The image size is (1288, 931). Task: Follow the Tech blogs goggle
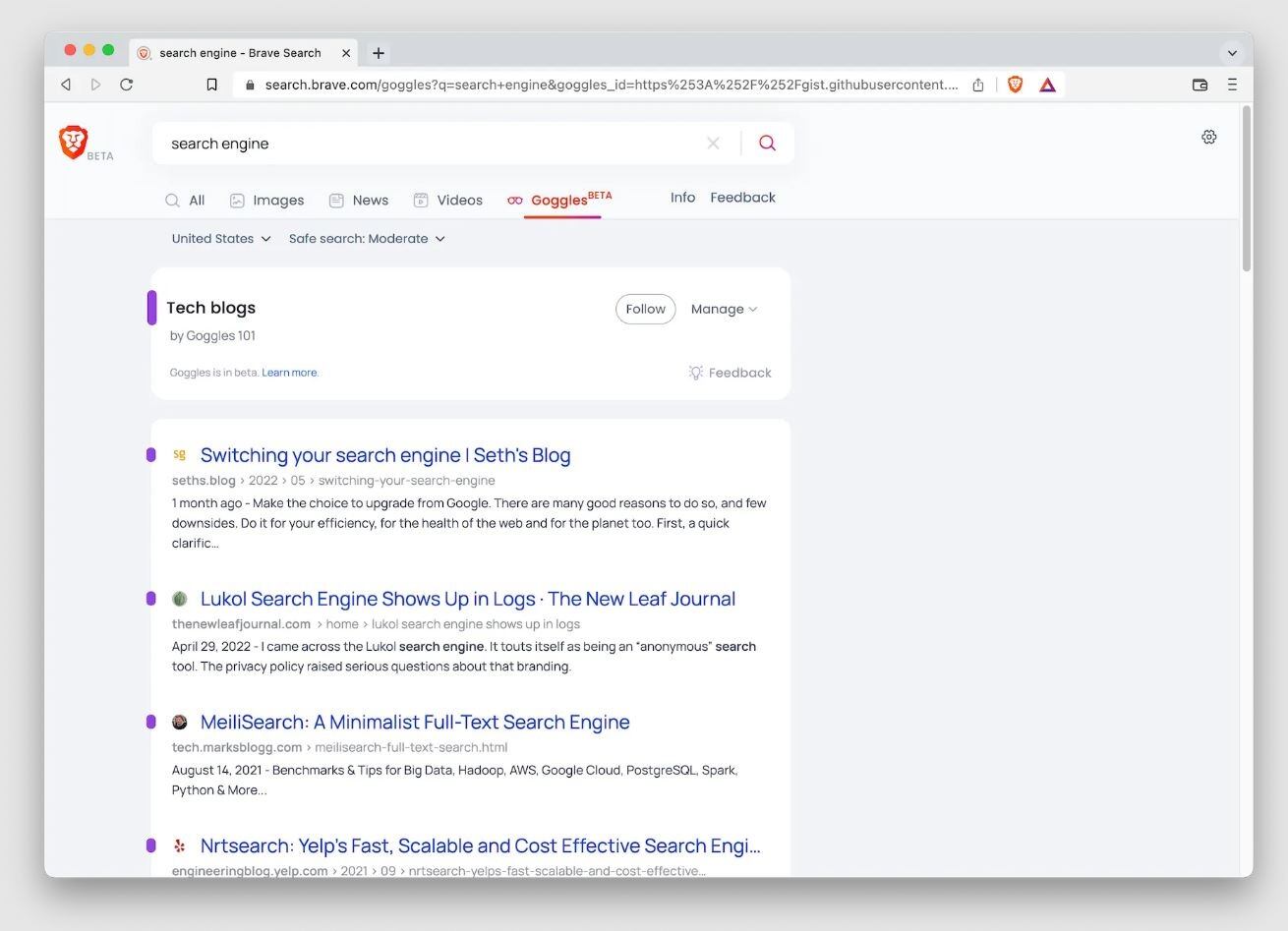click(x=645, y=309)
